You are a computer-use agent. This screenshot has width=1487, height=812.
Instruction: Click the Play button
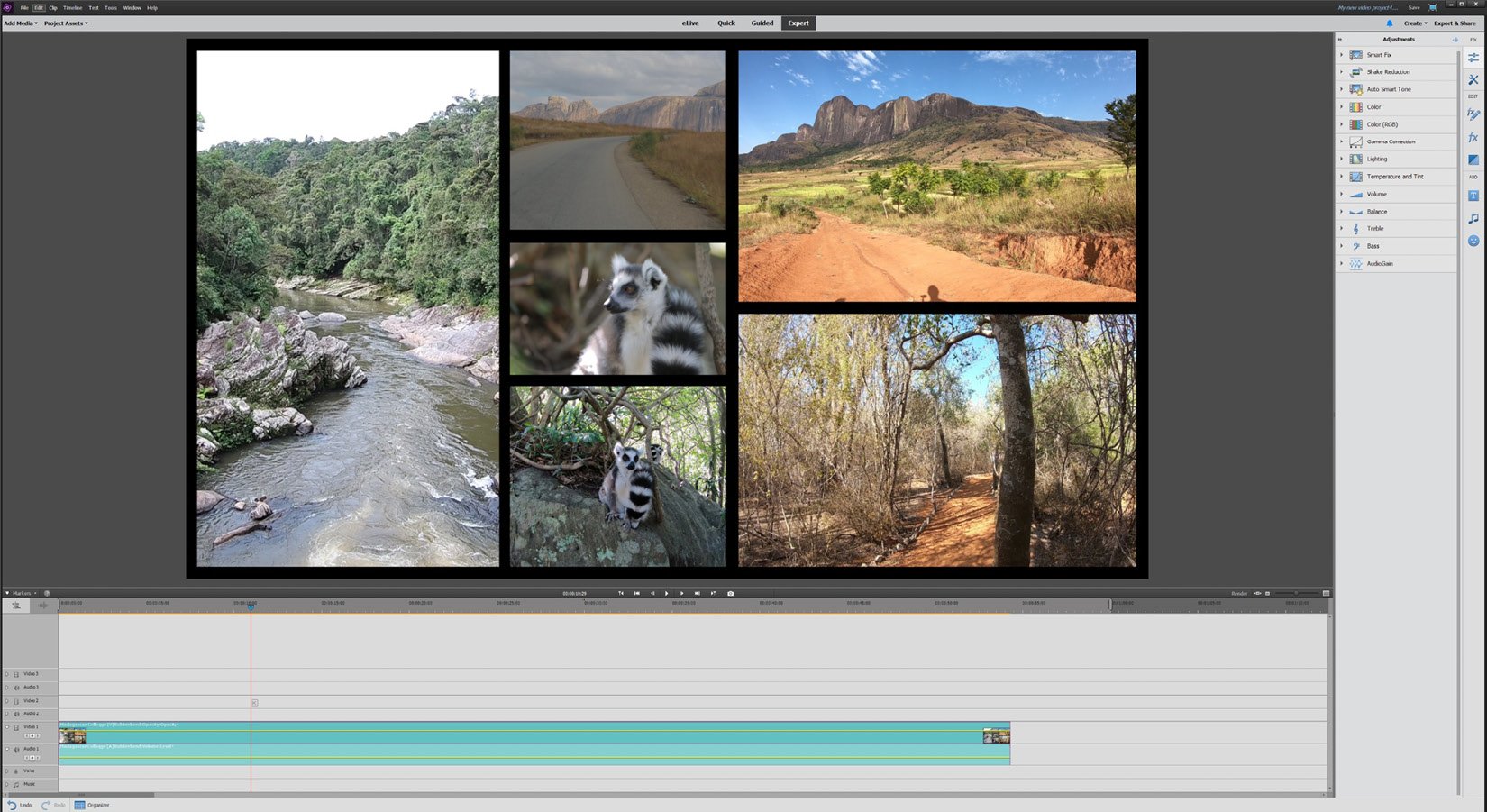pyautogui.click(x=667, y=593)
